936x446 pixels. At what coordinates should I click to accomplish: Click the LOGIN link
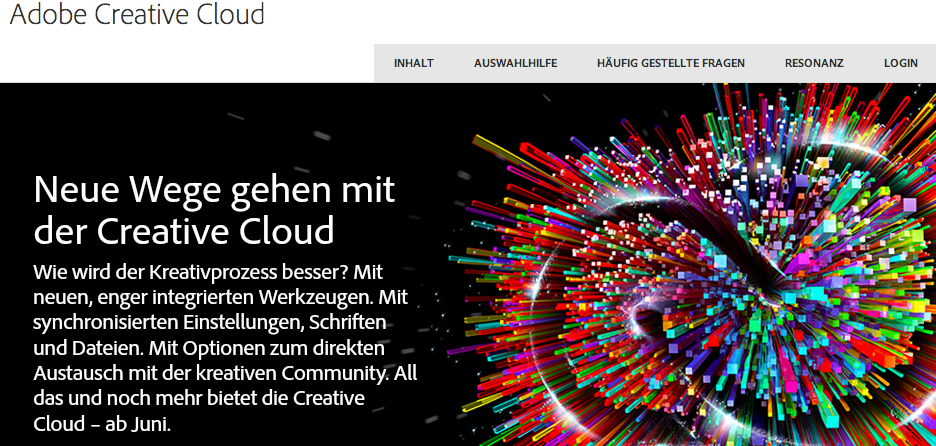(x=901, y=63)
